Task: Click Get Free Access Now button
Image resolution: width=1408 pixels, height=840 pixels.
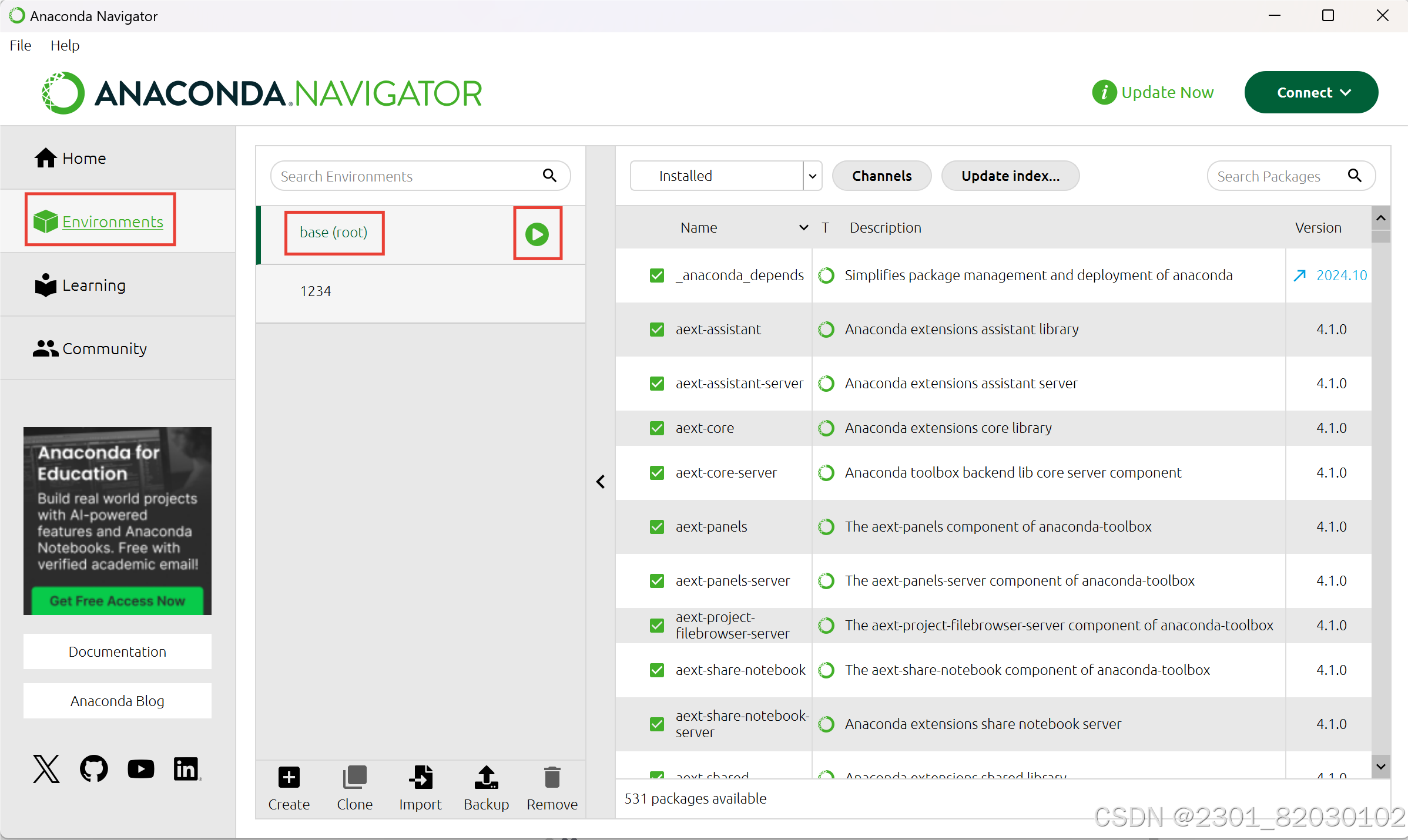Action: [x=118, y=601]
